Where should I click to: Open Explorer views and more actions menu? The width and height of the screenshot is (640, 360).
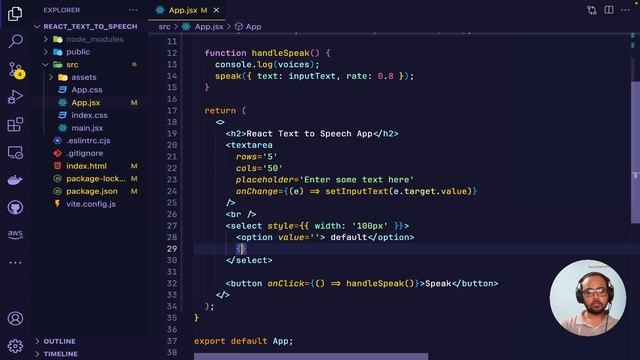point(133,10)
